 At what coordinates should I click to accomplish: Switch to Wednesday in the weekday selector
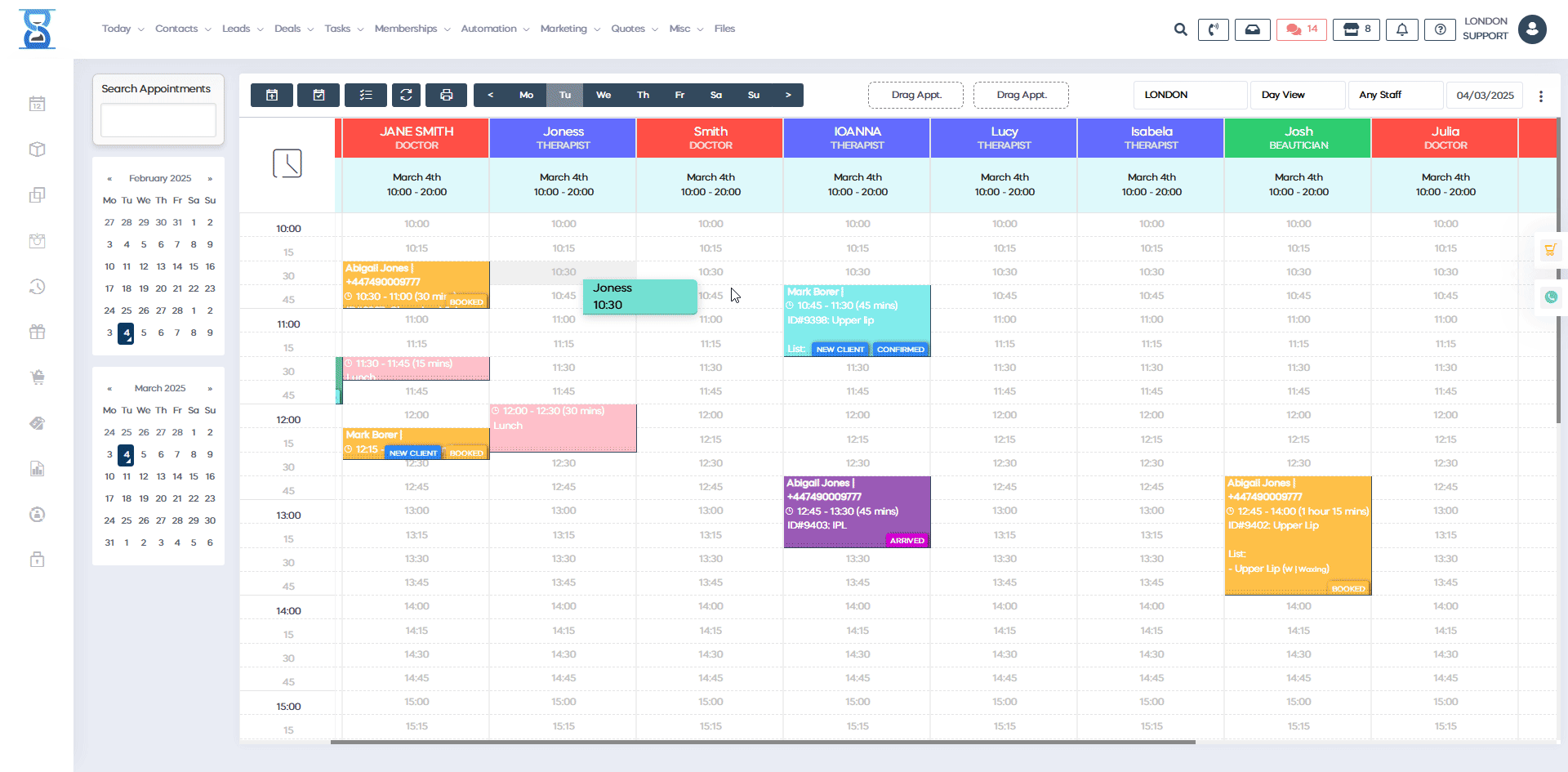(x=604, y=95)
